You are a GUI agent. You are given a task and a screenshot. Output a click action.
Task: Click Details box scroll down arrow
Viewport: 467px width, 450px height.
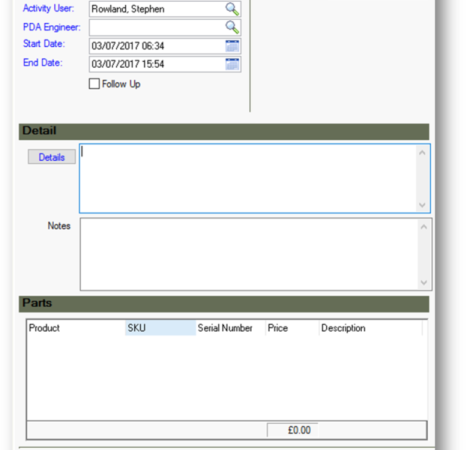pyautogui.click(x=422, y=205)
